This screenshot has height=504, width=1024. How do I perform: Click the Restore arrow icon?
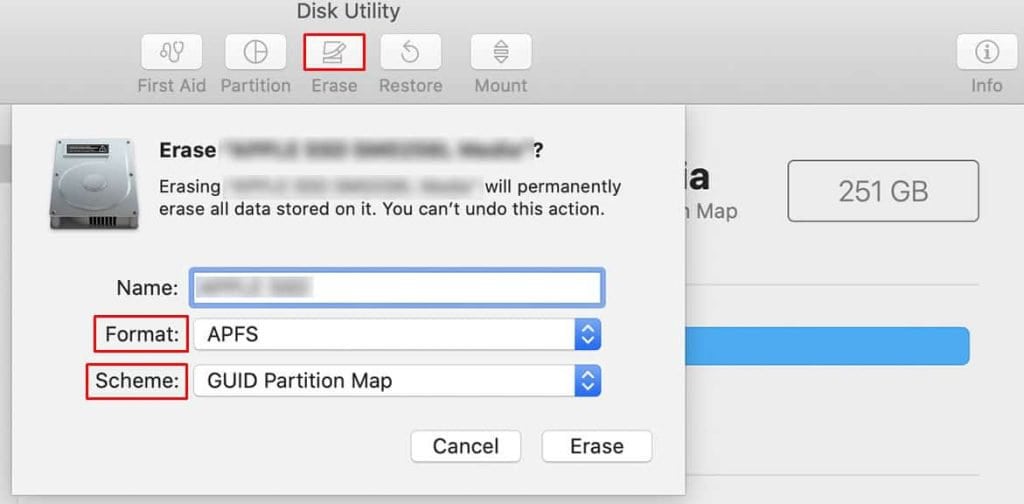coord(411,52)
